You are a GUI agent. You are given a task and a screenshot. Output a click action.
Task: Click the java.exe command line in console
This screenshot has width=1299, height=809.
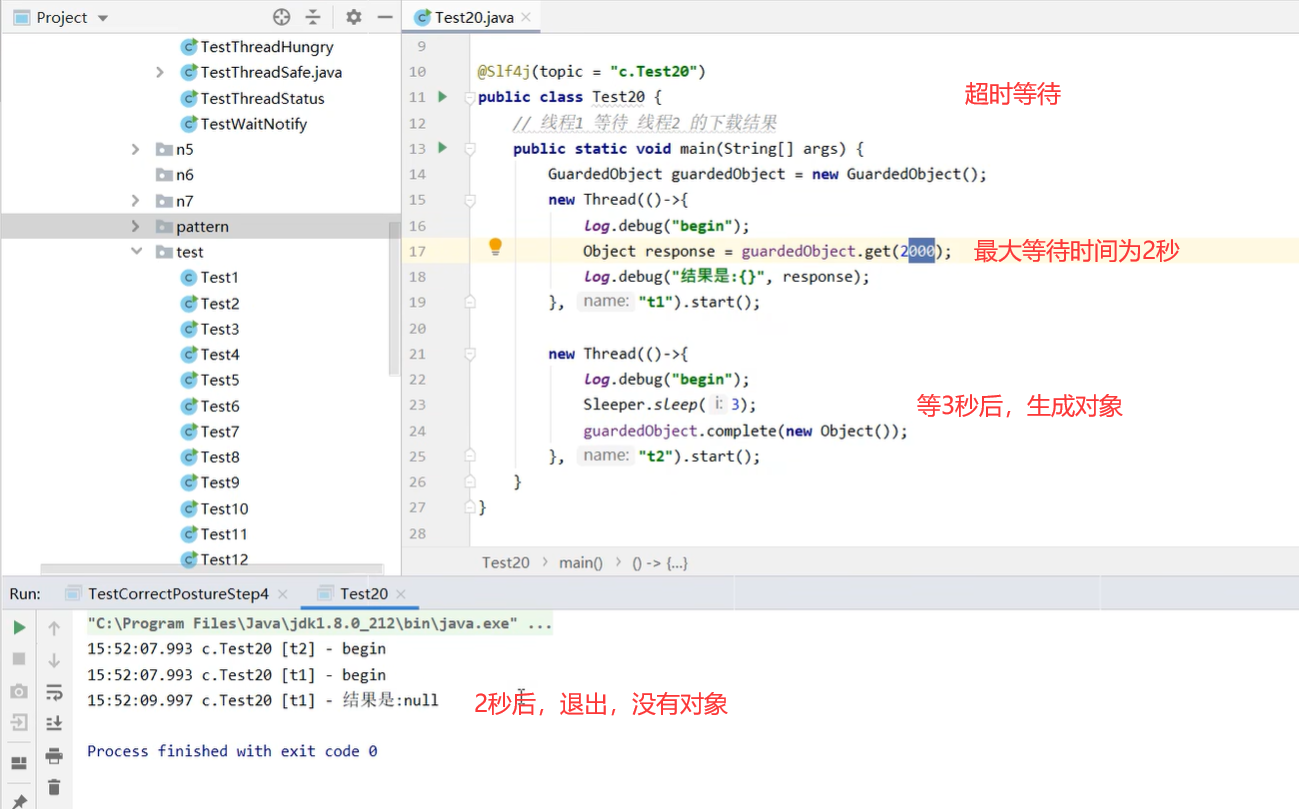click(x=319, y=624)
